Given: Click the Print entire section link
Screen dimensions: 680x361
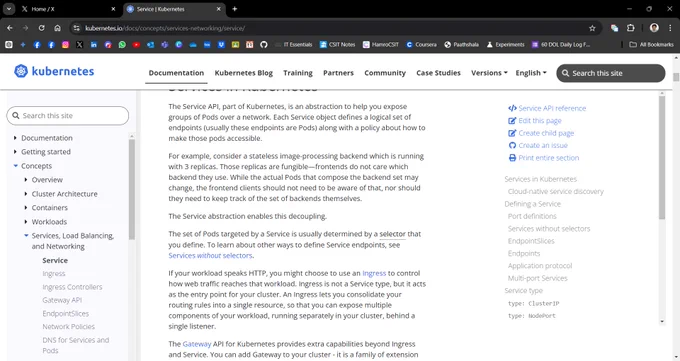Looking at the screenshot, I should click(x=543, y=158).
